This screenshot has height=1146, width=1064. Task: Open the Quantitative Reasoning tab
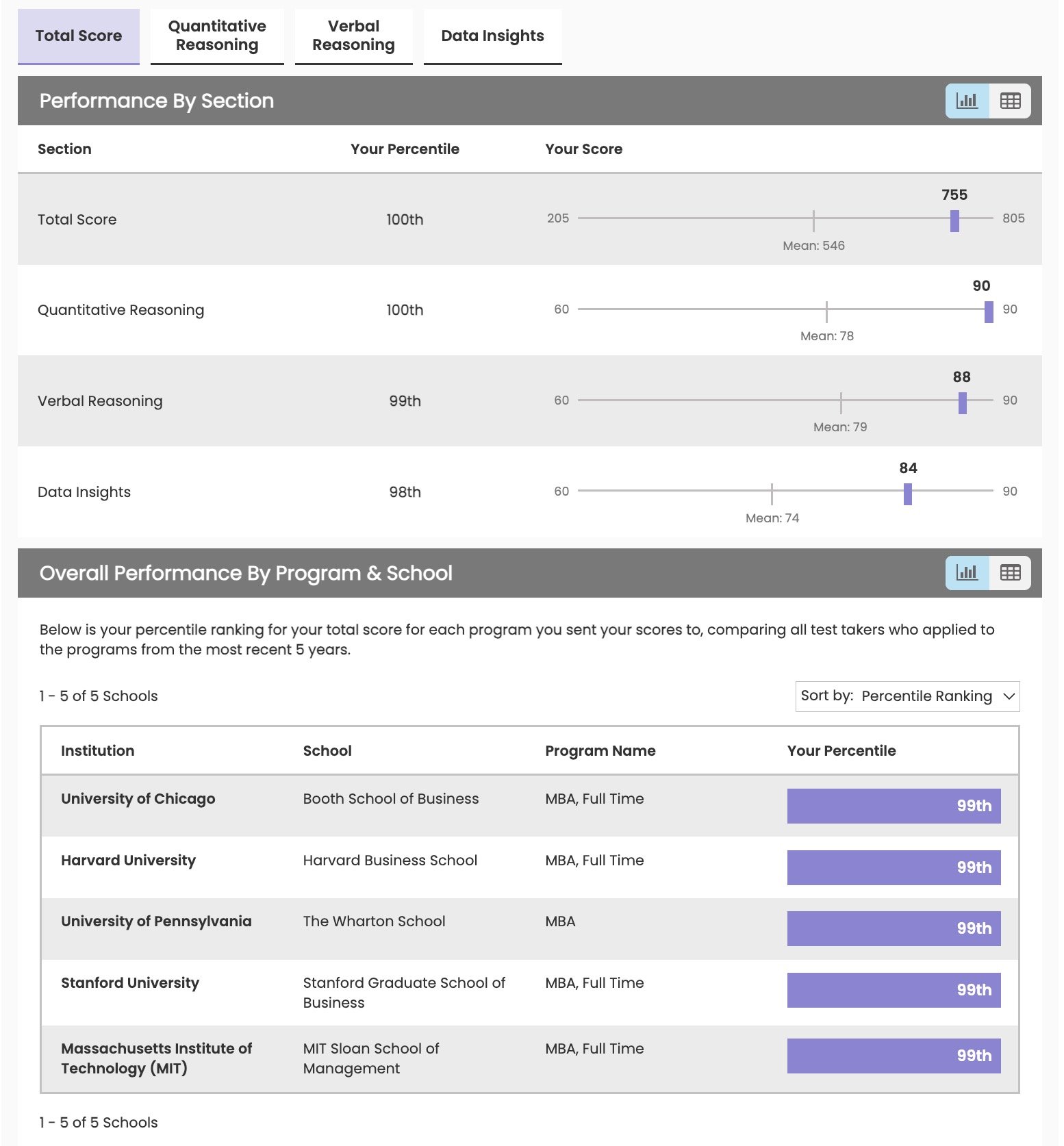(217, 36)
